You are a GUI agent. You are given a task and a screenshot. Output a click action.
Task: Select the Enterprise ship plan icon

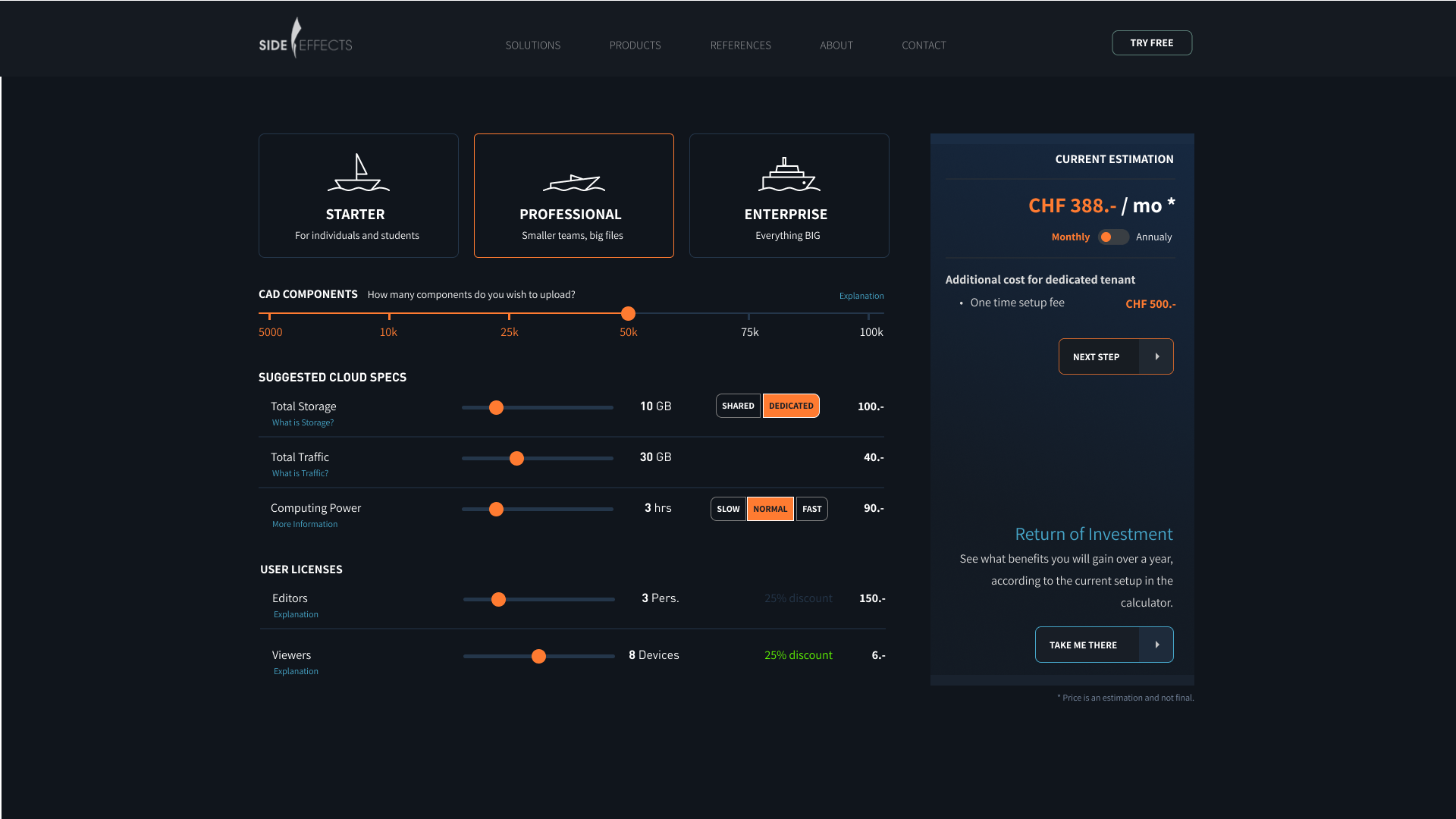789,174
